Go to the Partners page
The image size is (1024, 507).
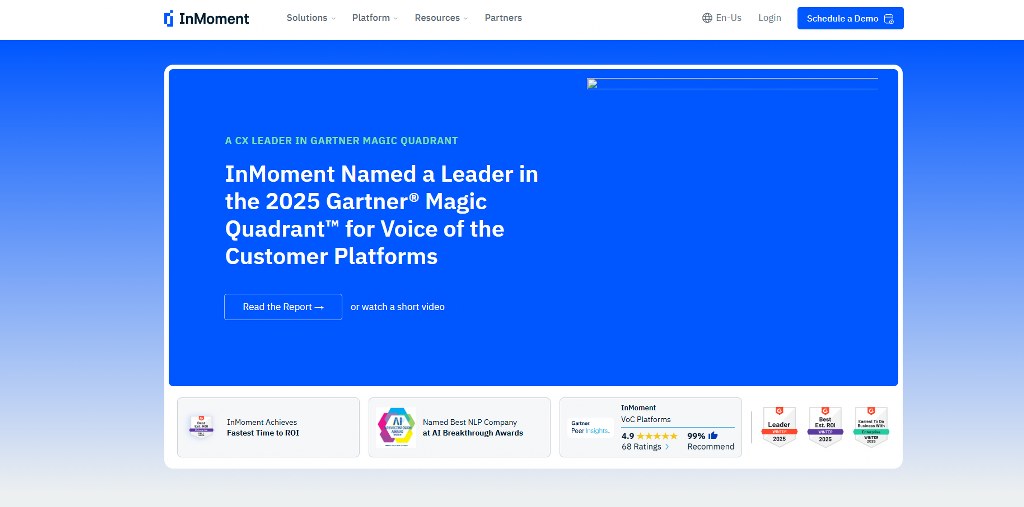pyautogui.click(x=504, y=18)
